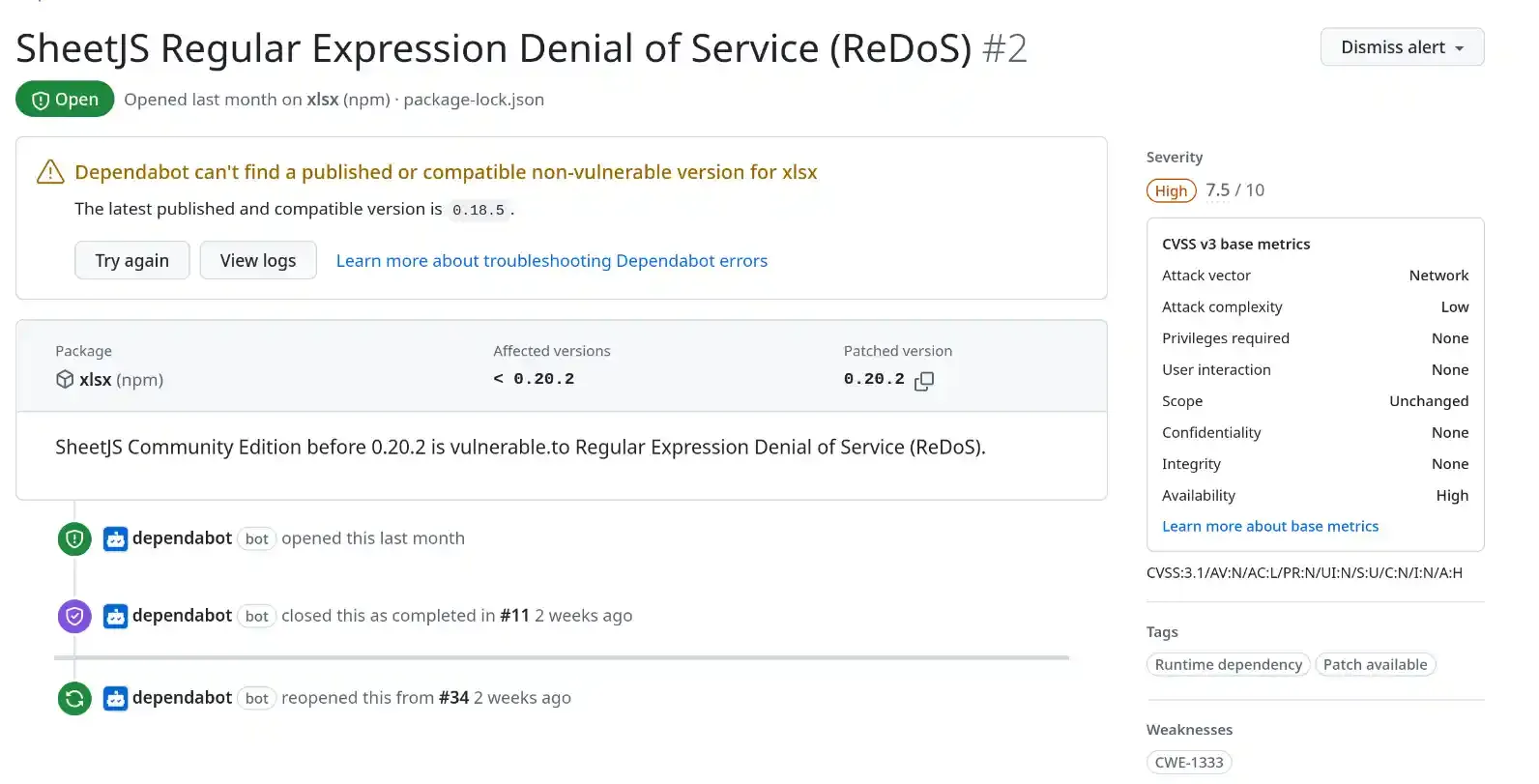The image size is (1539, 784).
Task: Click dependabot avatar on the reopened event
Action: [x=115, y=698]
